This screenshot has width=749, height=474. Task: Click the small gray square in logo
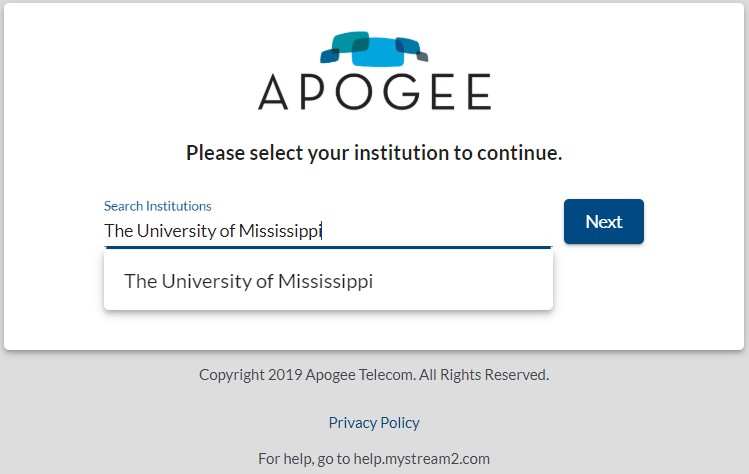tap(422, 56)
